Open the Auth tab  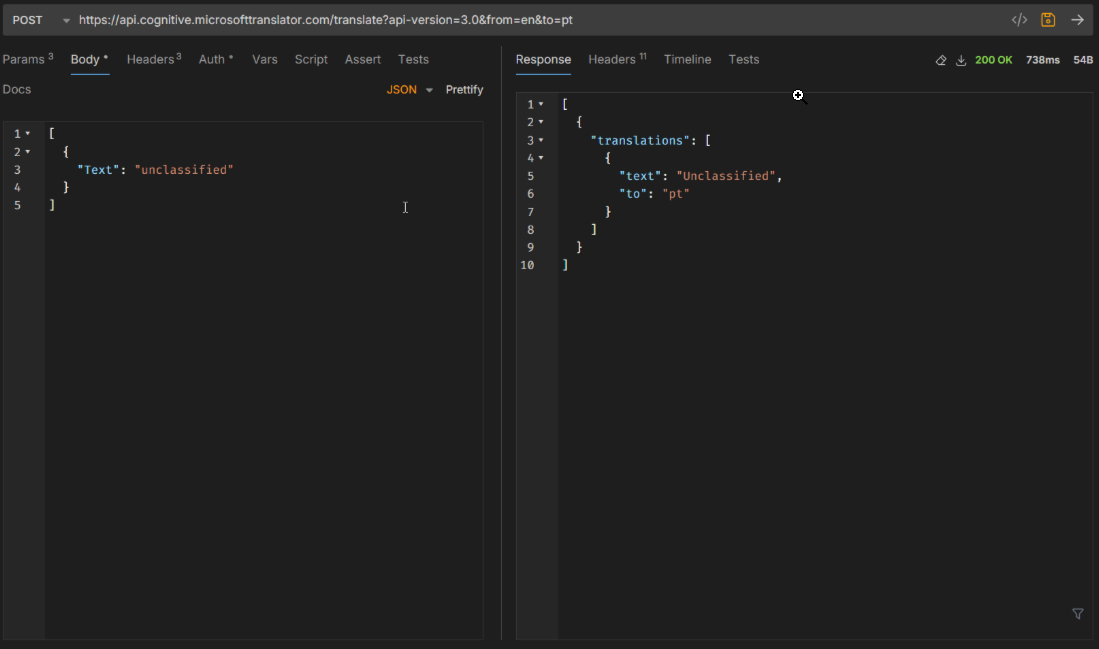point(213,59)
